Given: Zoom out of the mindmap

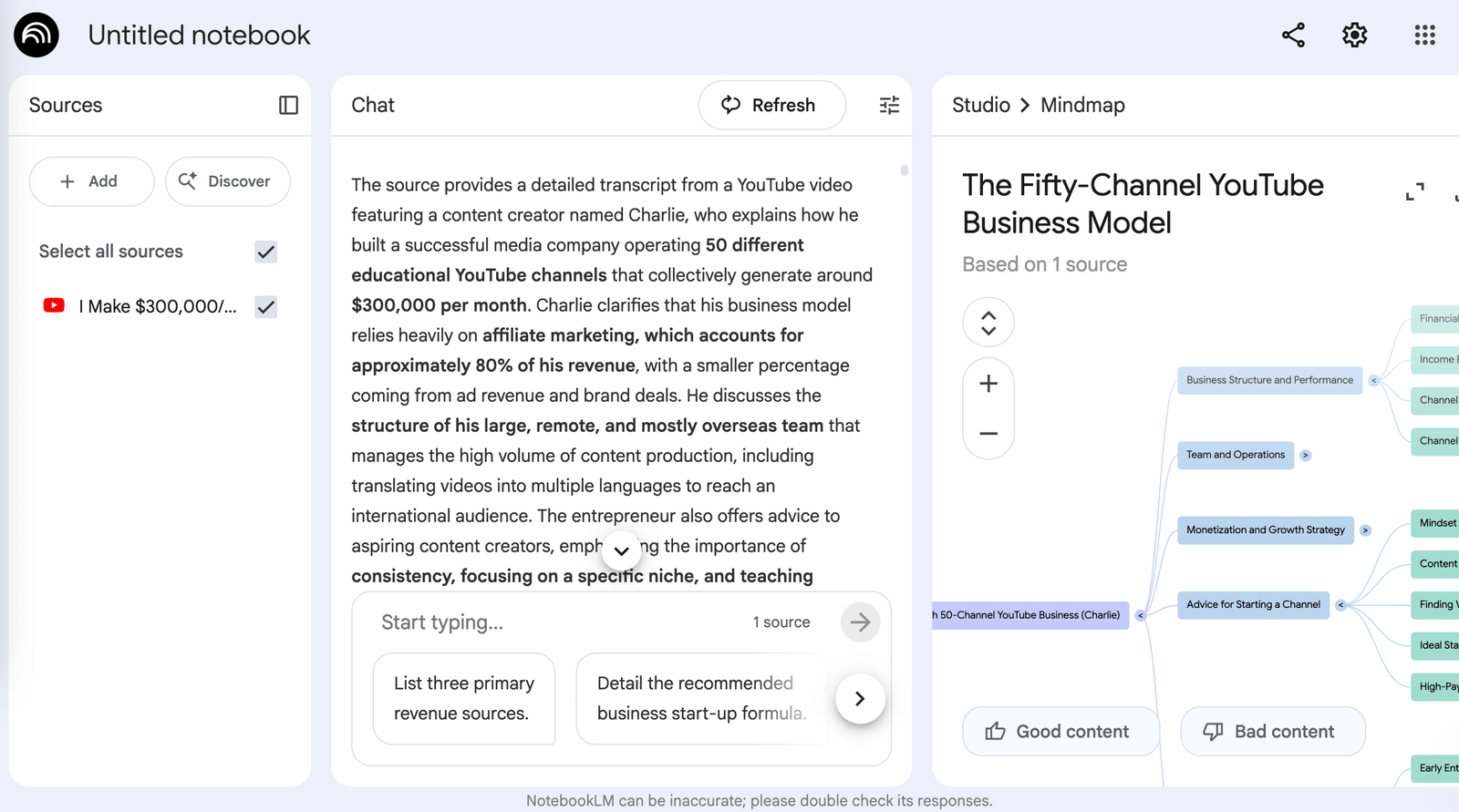Looking at the screenshot, I should click(x=988, y=434).
